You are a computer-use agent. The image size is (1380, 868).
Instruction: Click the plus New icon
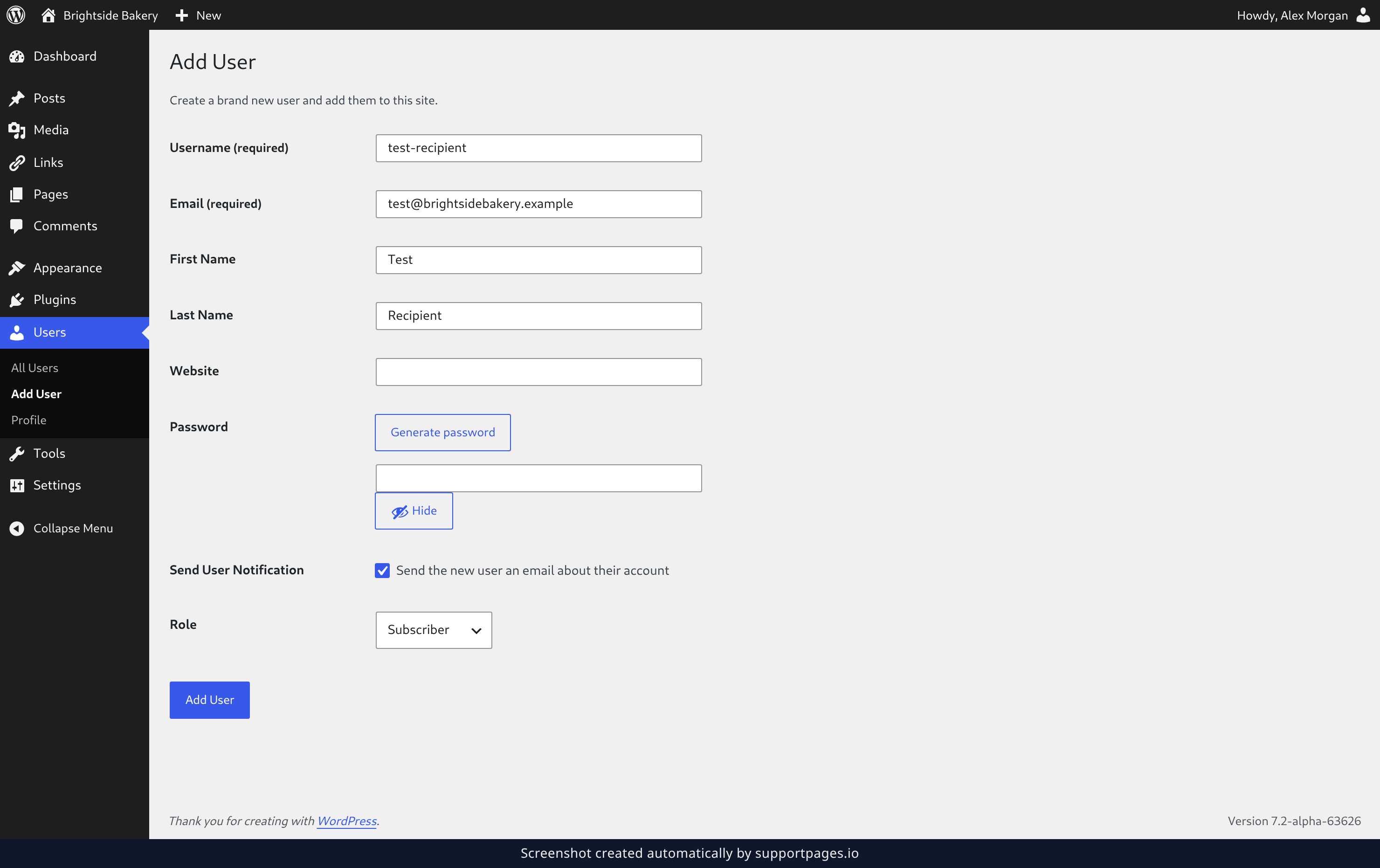(182, 15)
